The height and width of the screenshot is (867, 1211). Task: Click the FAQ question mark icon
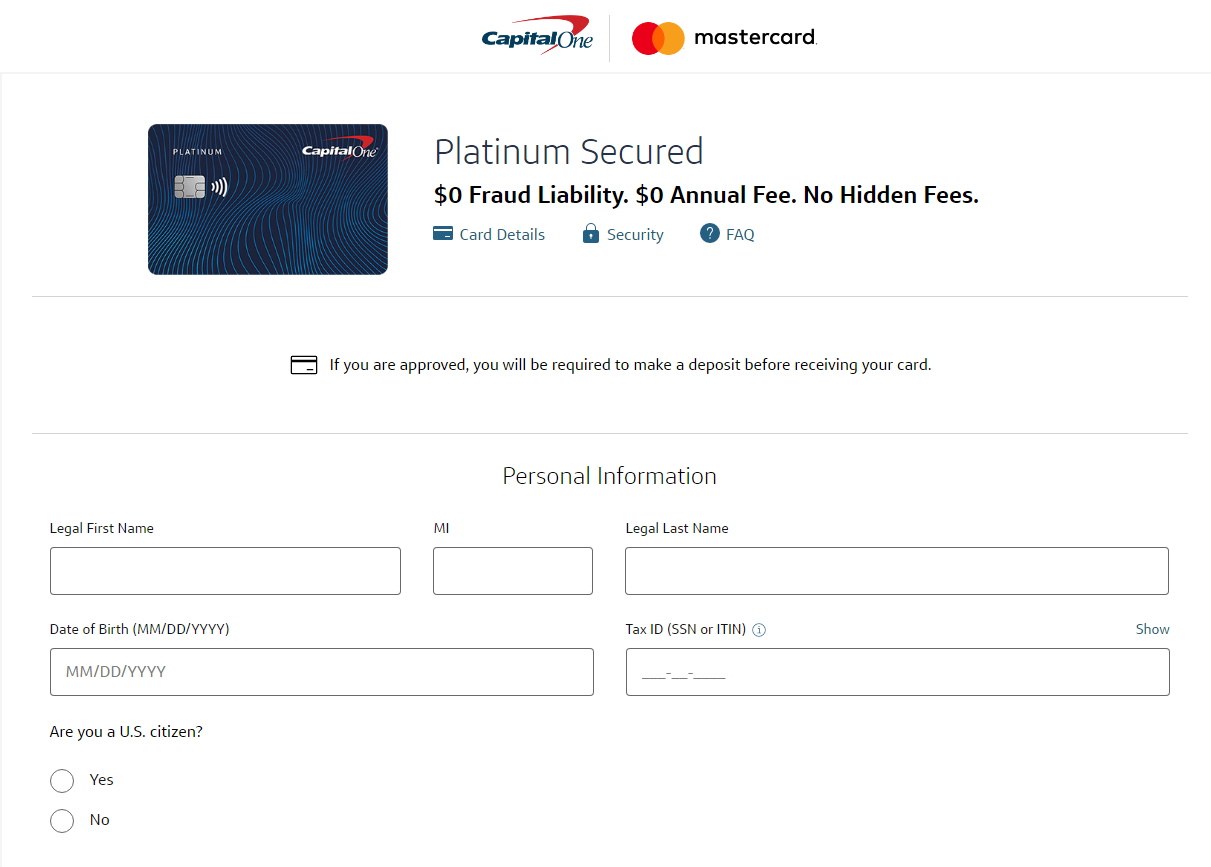710,234
